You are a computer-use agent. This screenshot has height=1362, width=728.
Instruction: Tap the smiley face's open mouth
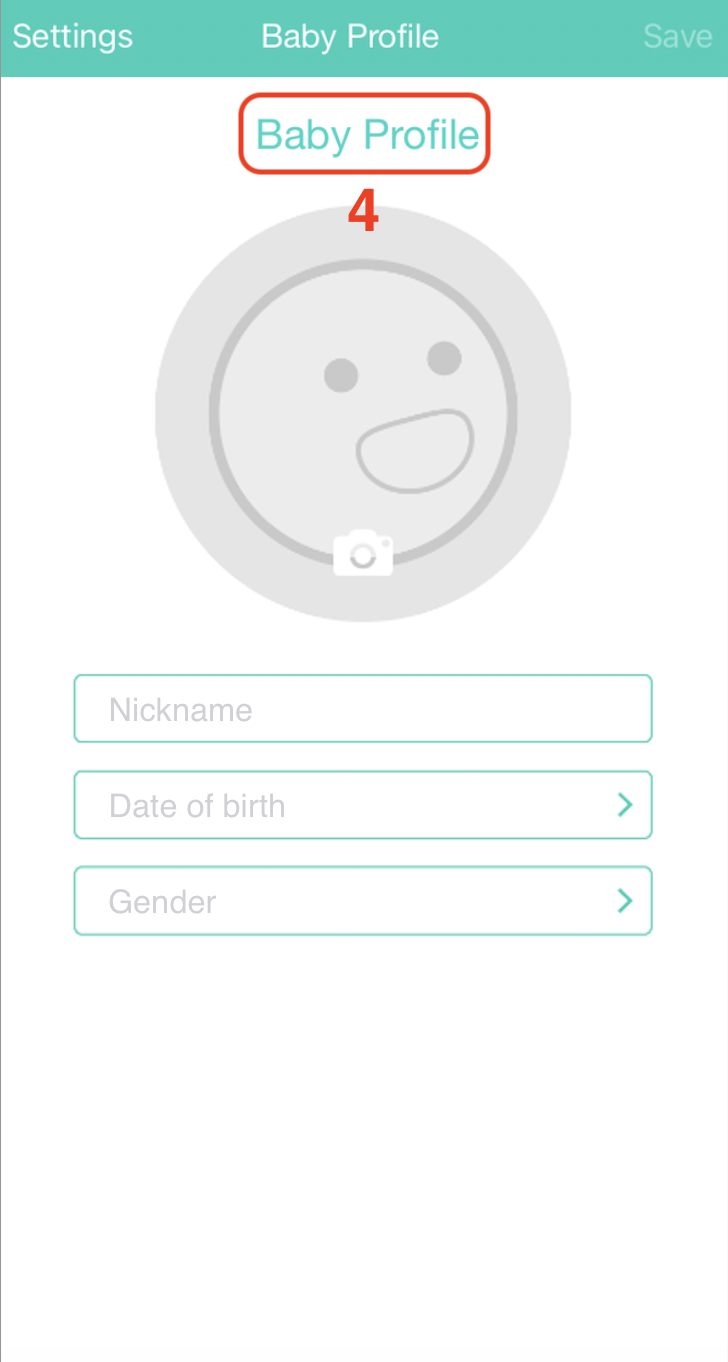click(414, 451)
